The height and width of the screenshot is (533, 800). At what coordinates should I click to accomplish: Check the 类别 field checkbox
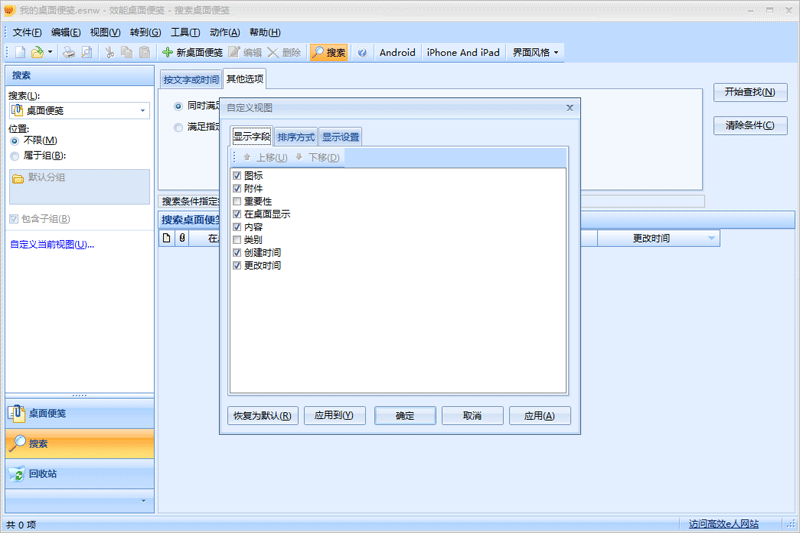pyautogui.click(x=237, y=240)
